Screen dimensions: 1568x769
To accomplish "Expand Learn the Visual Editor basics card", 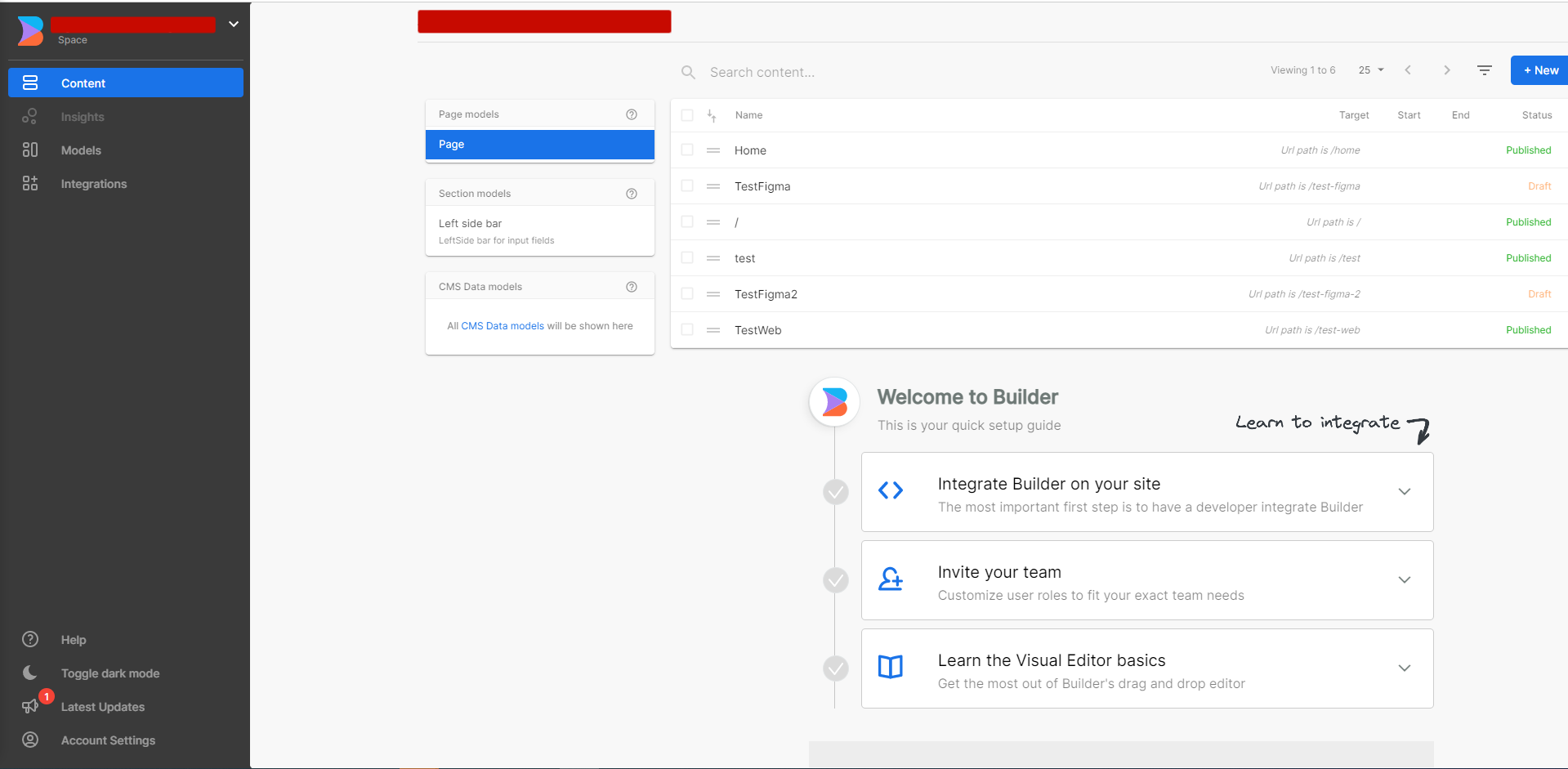I will 1405,668.
